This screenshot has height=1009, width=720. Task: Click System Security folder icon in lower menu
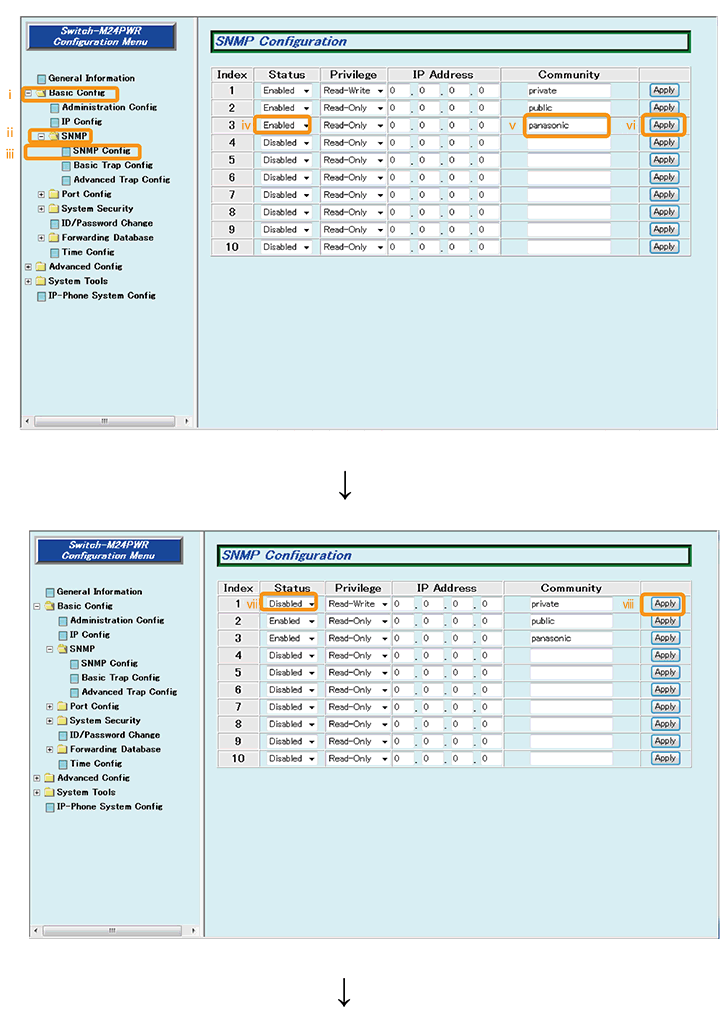click(61, 721)
